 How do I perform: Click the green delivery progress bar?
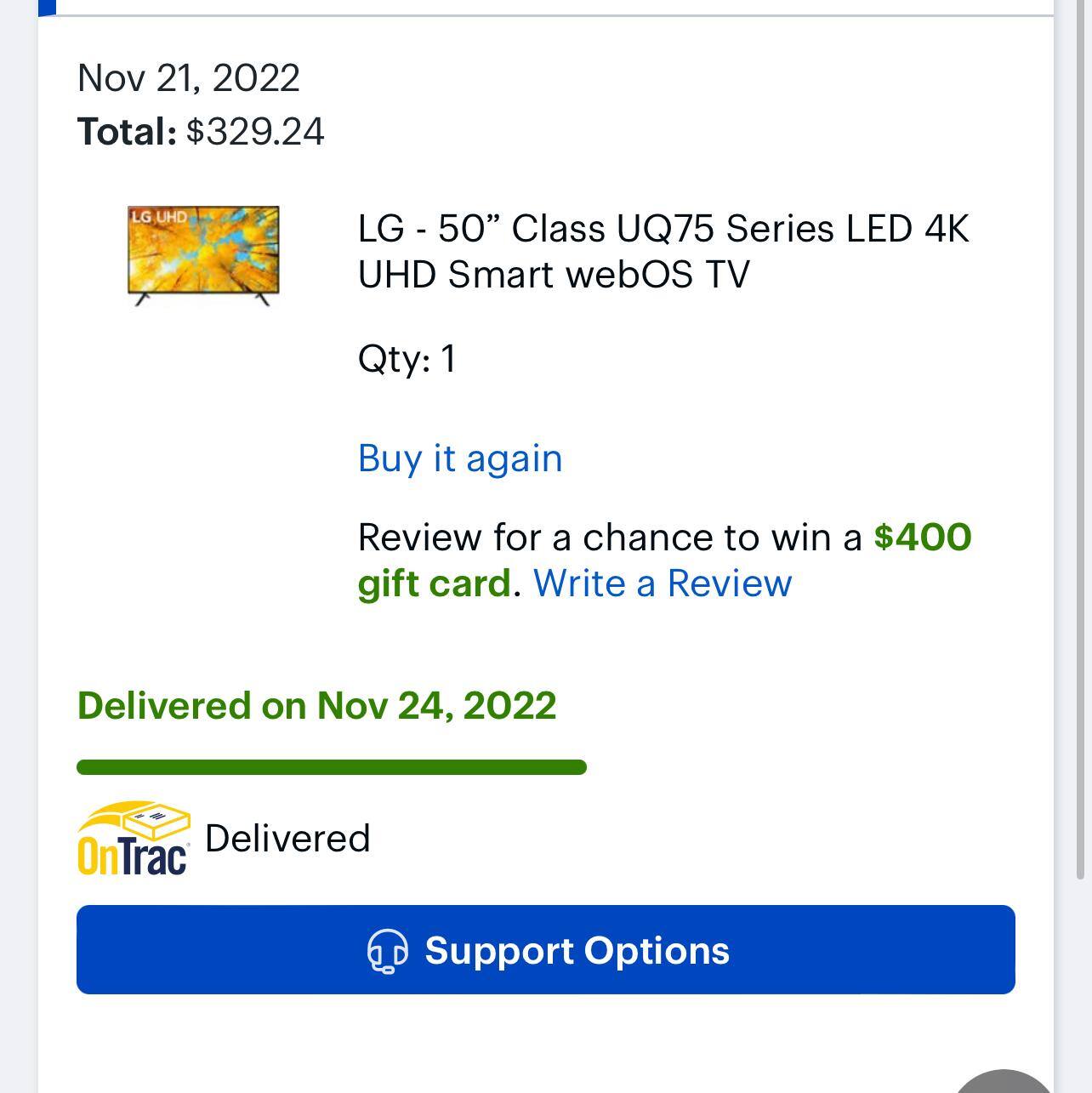(x=332, y=766)
